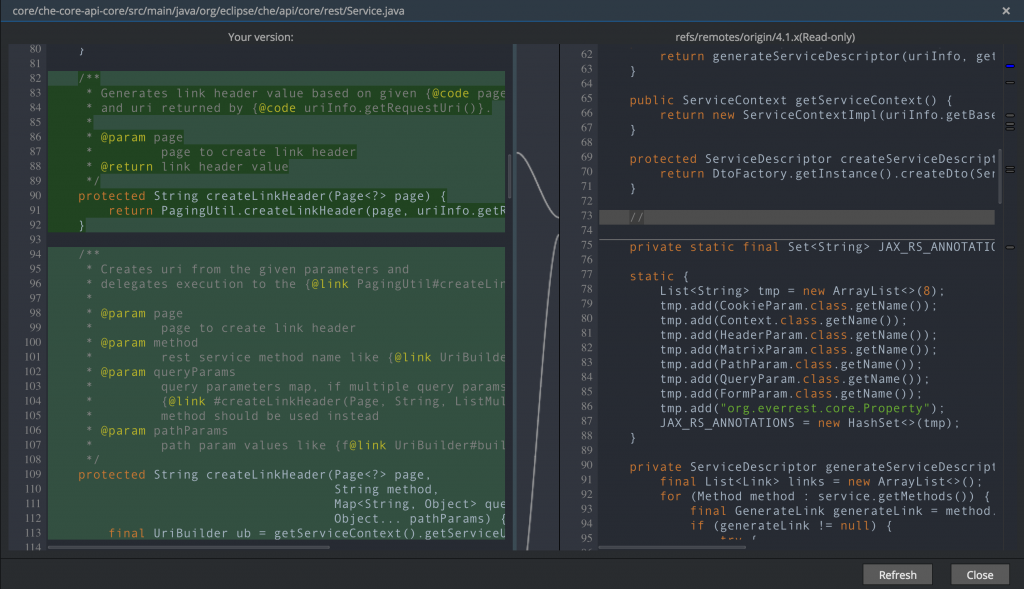Click the highlighted '//' line in right pane
The height and width of the screenshot is (589, 1024).
(637, 217)
